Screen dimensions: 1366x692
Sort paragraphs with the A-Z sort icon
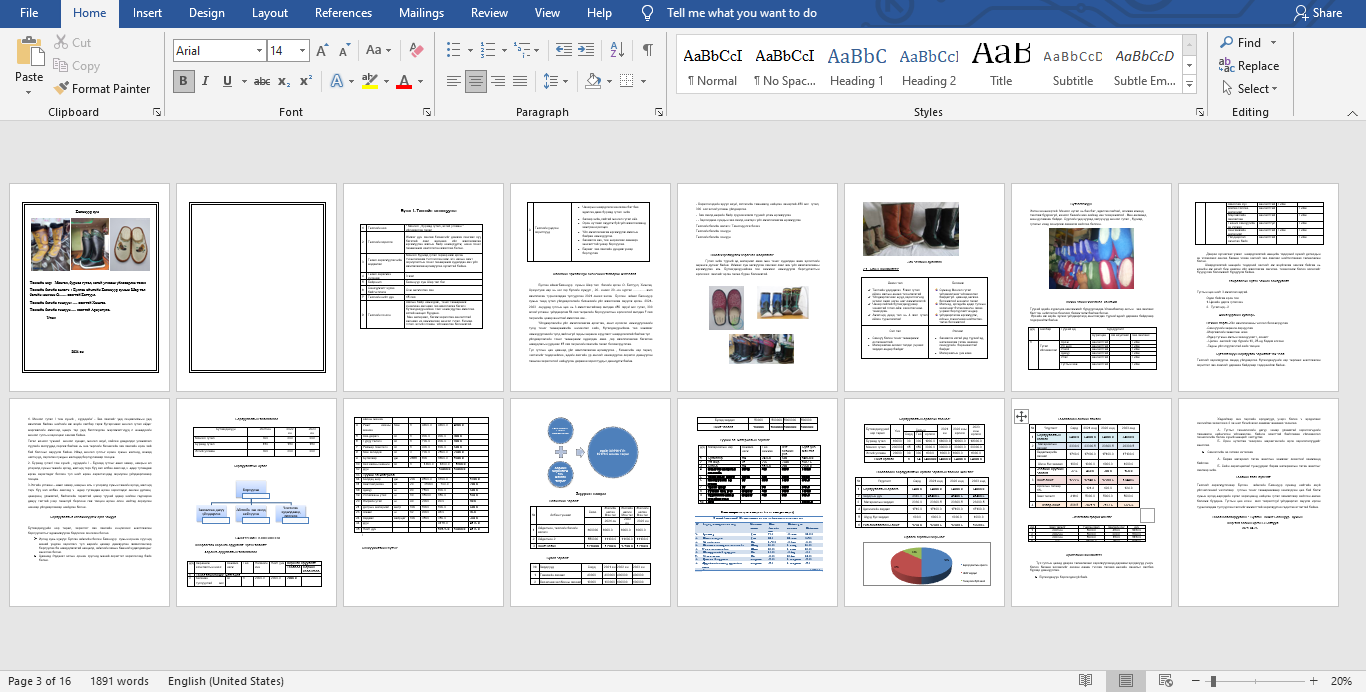click(615, 50)
